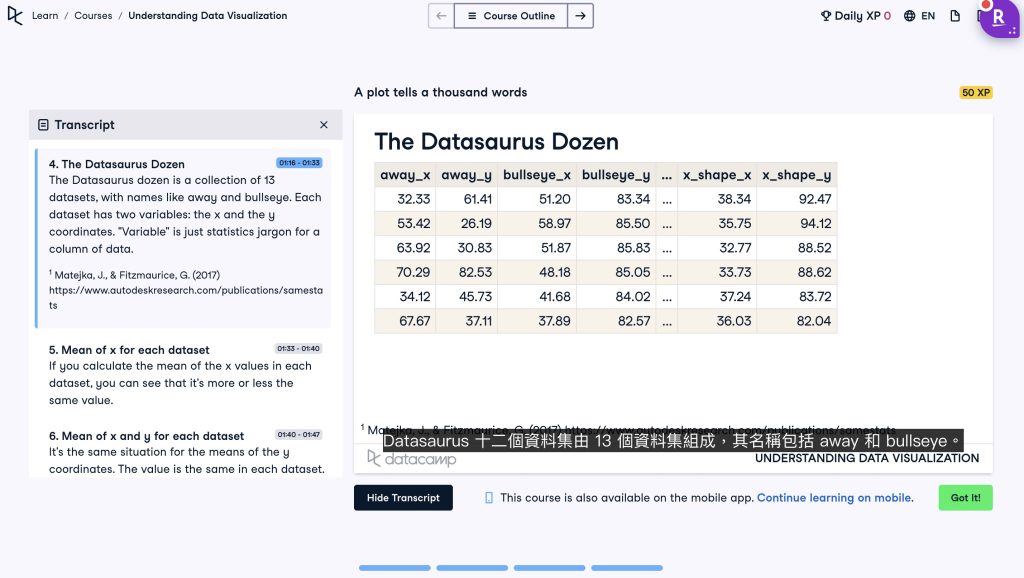1024x578 pixels.
Task: Click the purple R extension badge
Action: pos(998,18)
